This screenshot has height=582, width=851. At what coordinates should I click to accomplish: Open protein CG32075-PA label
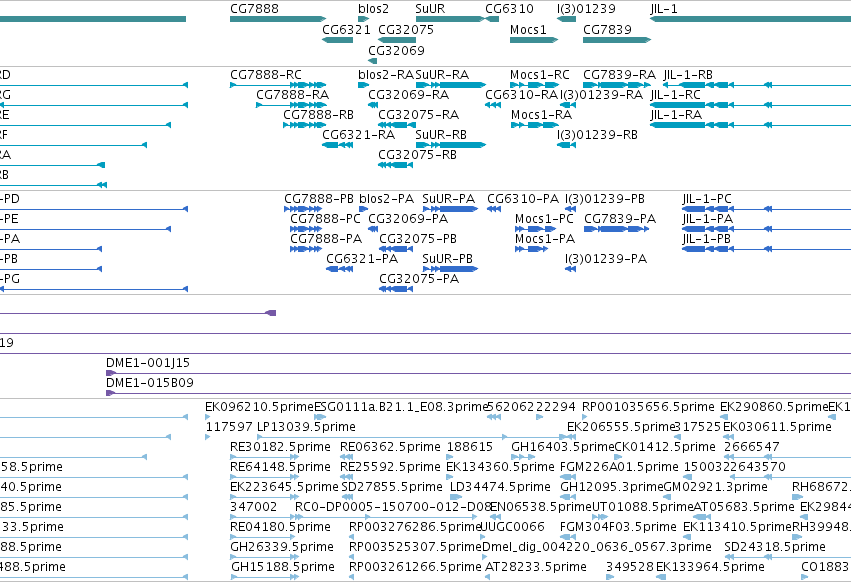419,279
